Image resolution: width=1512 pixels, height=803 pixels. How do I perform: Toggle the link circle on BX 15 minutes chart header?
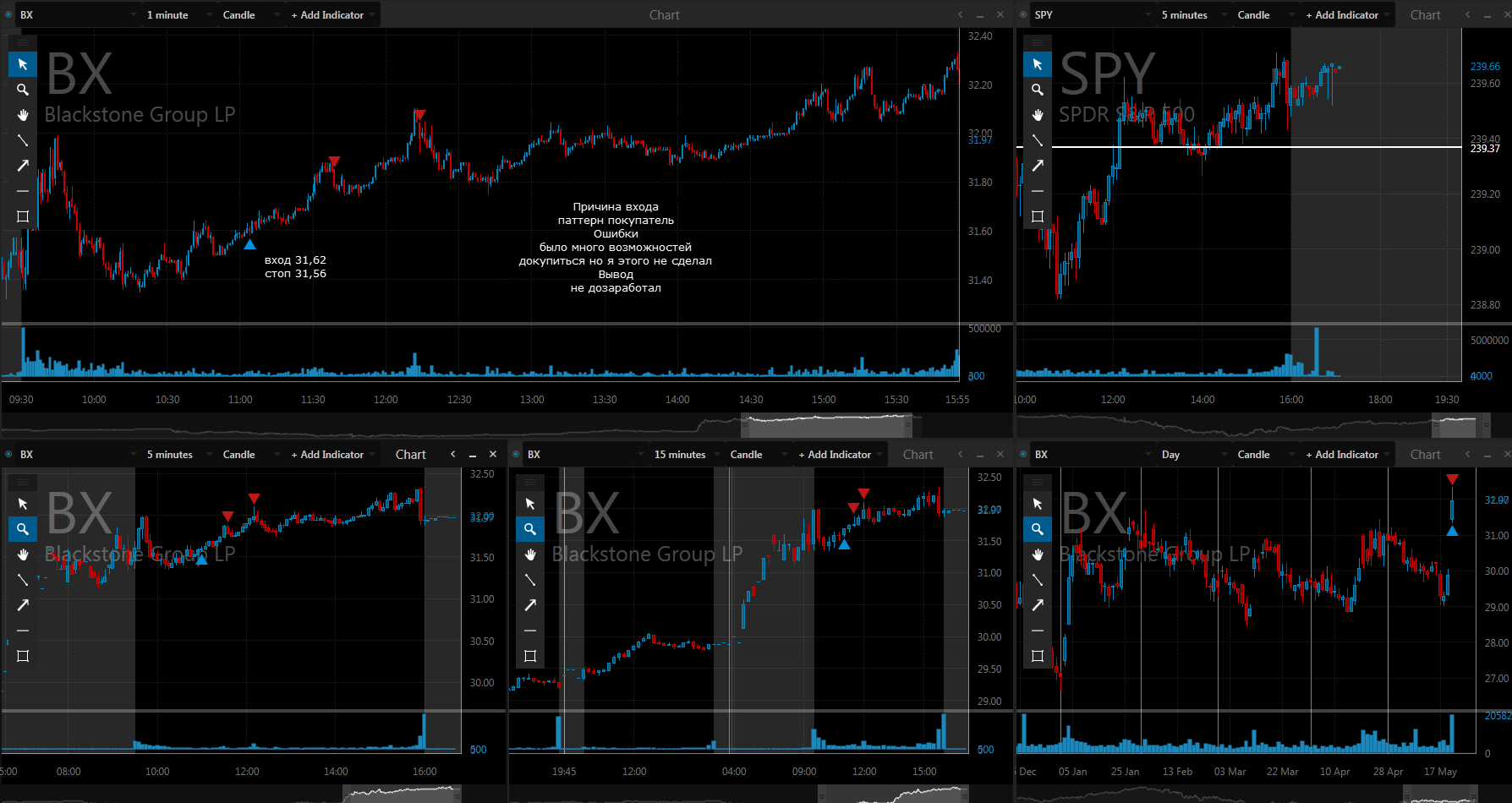[x=516, y=454]
